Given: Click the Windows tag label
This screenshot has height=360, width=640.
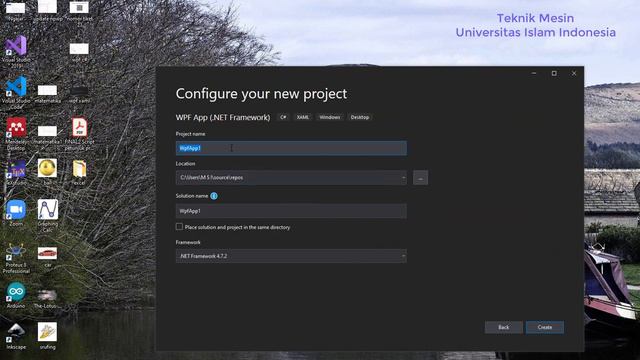Looking at the screenshot, I should pos(330,117).
